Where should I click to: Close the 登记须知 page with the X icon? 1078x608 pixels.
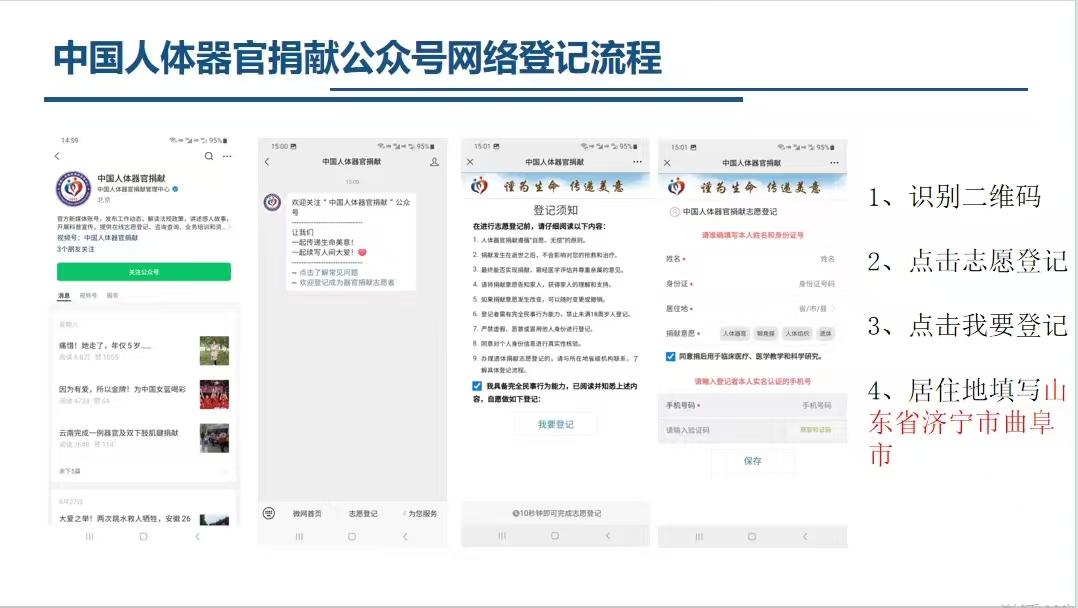pyautogui.click(x=470, y=162)
